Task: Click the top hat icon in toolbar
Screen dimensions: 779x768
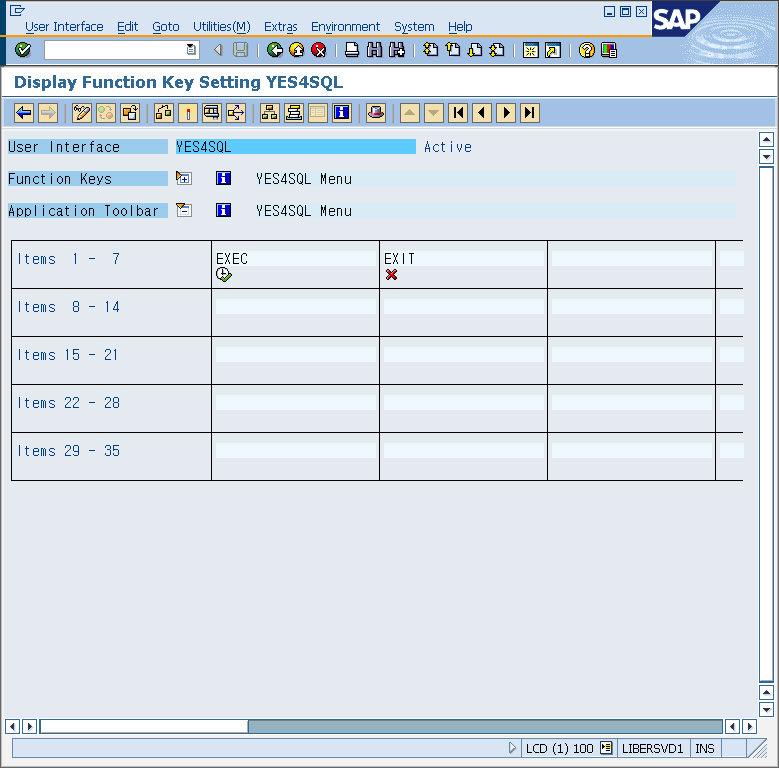Action: click(376, 113)
